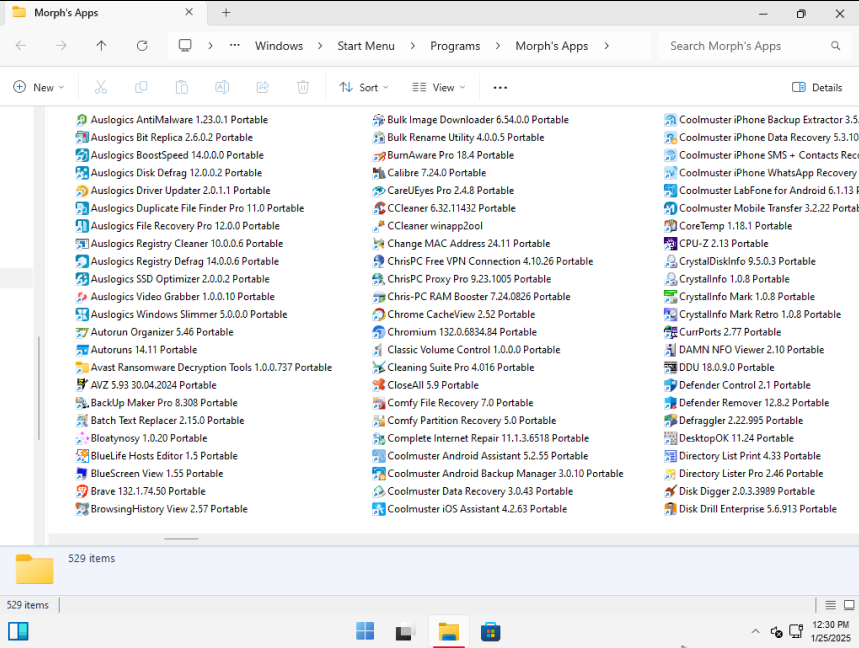Screen dimensions: 859x648
Task: Expand the chevron after Windows breadcrumb
Action: tap(320, 46)
